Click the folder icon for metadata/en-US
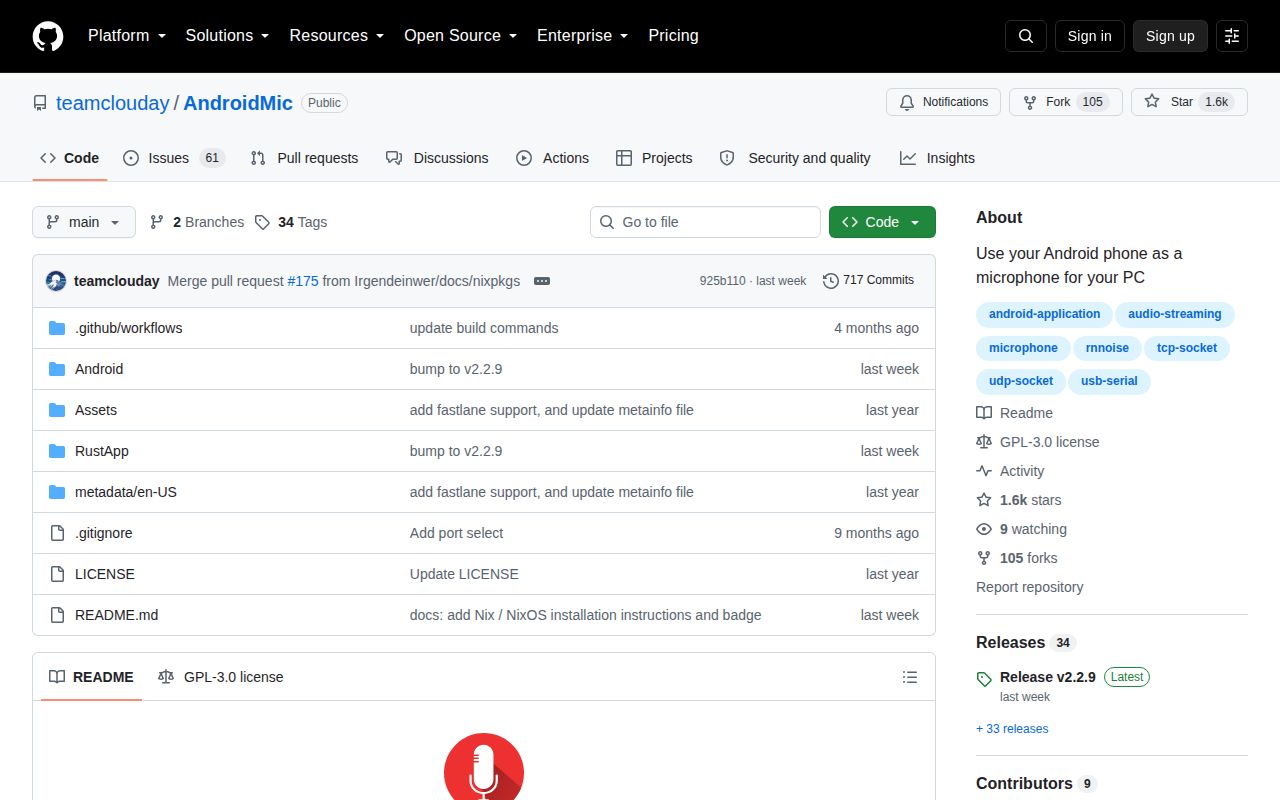Image resolution: width=1280 pixels, height=800 pixels. [57, 492]
